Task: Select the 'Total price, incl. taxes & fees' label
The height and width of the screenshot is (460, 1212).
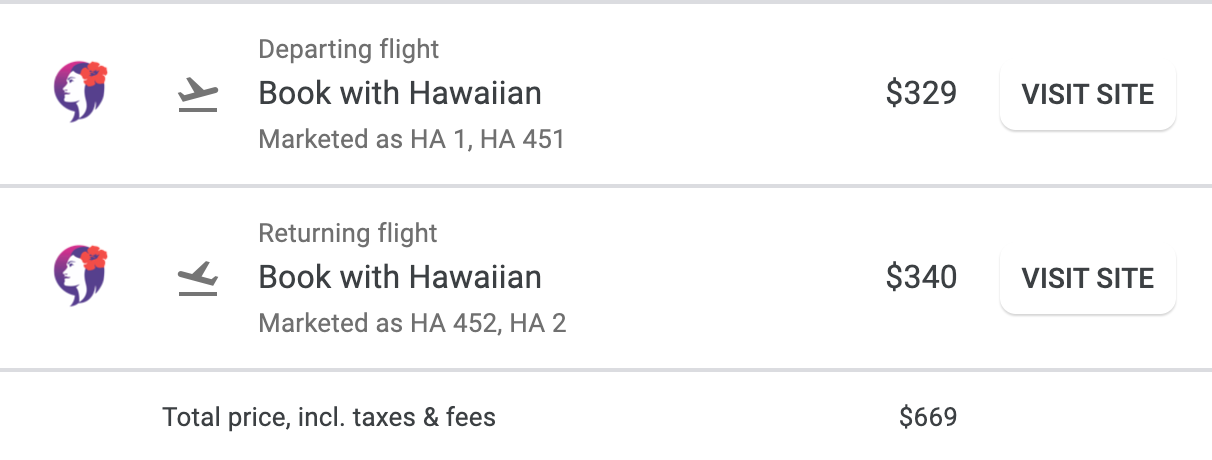Action: 329,417
